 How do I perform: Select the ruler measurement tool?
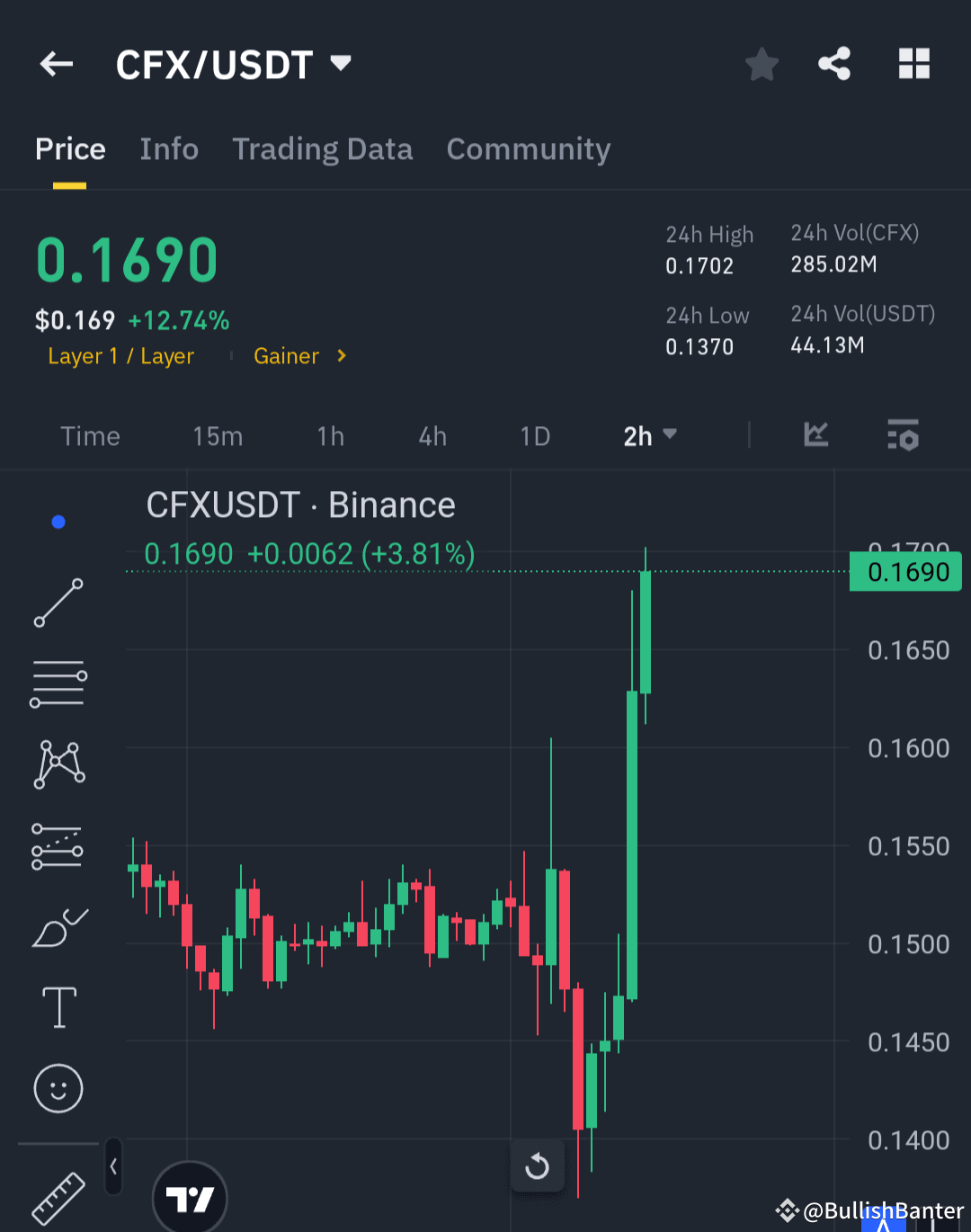[x=58, y=1196]
